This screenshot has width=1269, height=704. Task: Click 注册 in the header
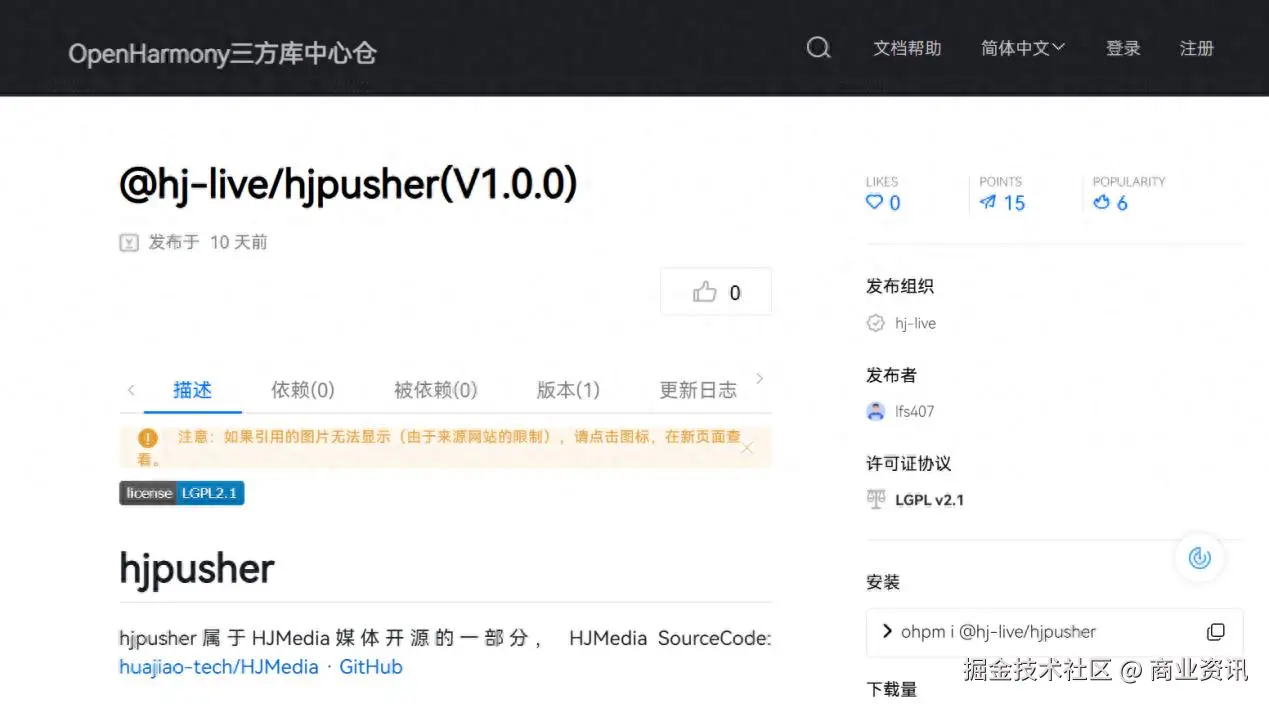tap(1196, 48)
